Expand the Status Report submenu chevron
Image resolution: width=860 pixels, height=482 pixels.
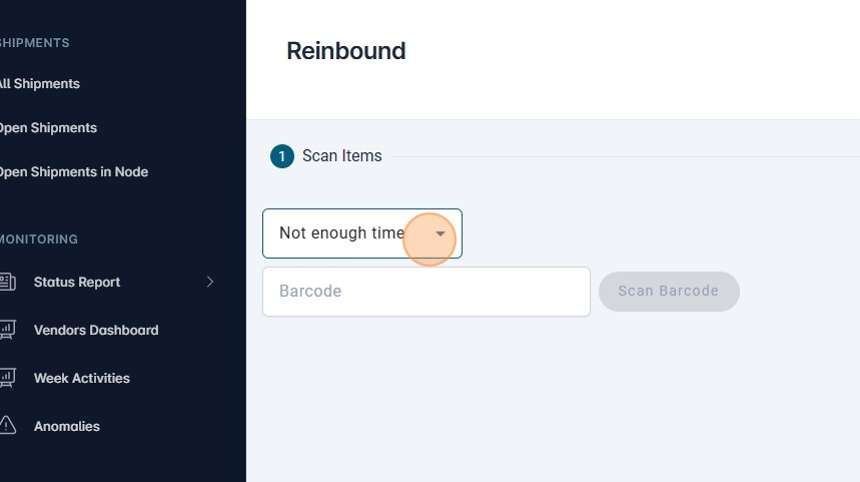coord(210,282)
